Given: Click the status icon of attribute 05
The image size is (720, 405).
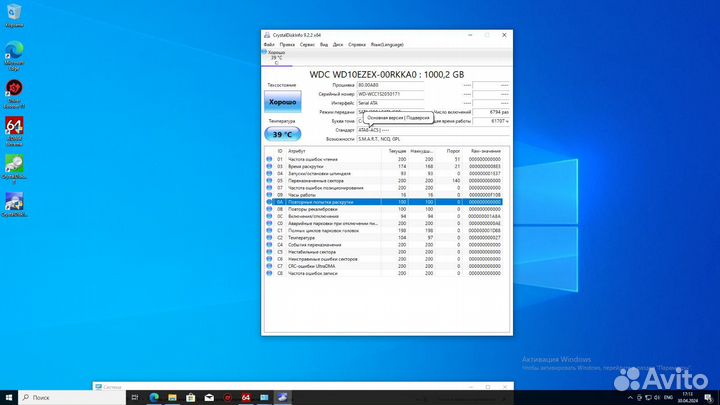Looking at the screenshot, I should (x=269, y=180).
